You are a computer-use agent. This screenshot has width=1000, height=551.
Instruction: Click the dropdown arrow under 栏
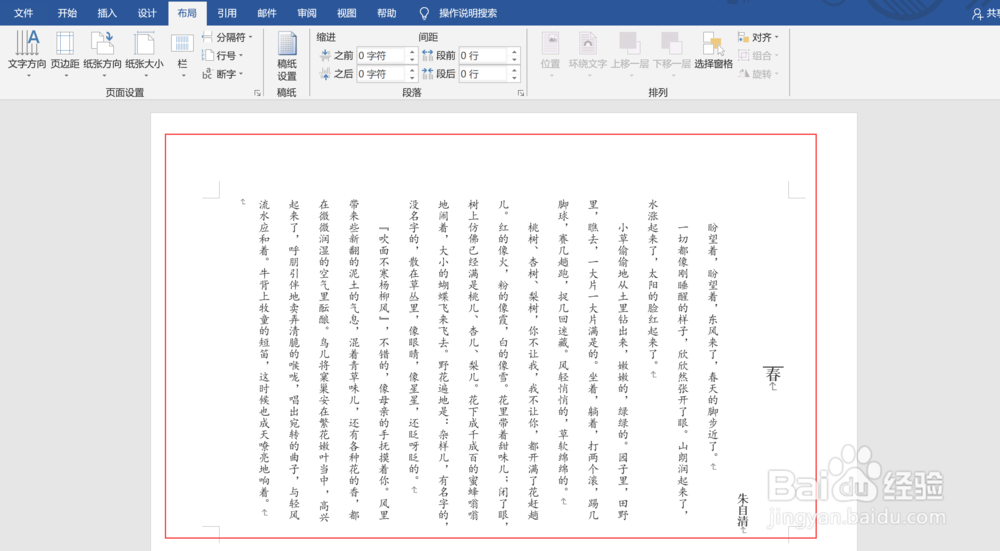pos(183,76)
